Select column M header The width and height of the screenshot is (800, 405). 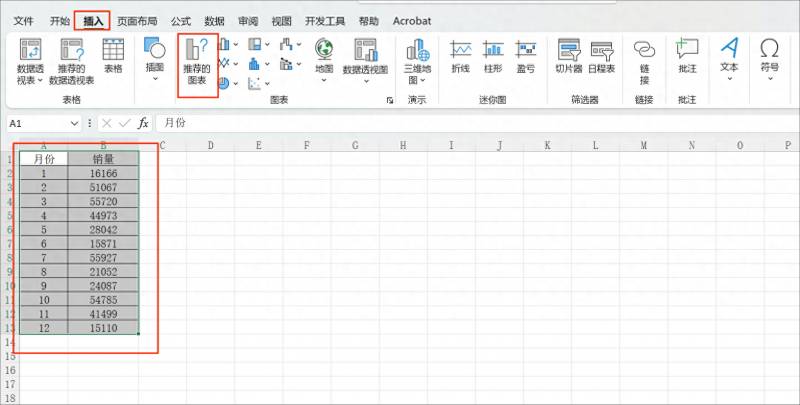click(x=643, y=146)
